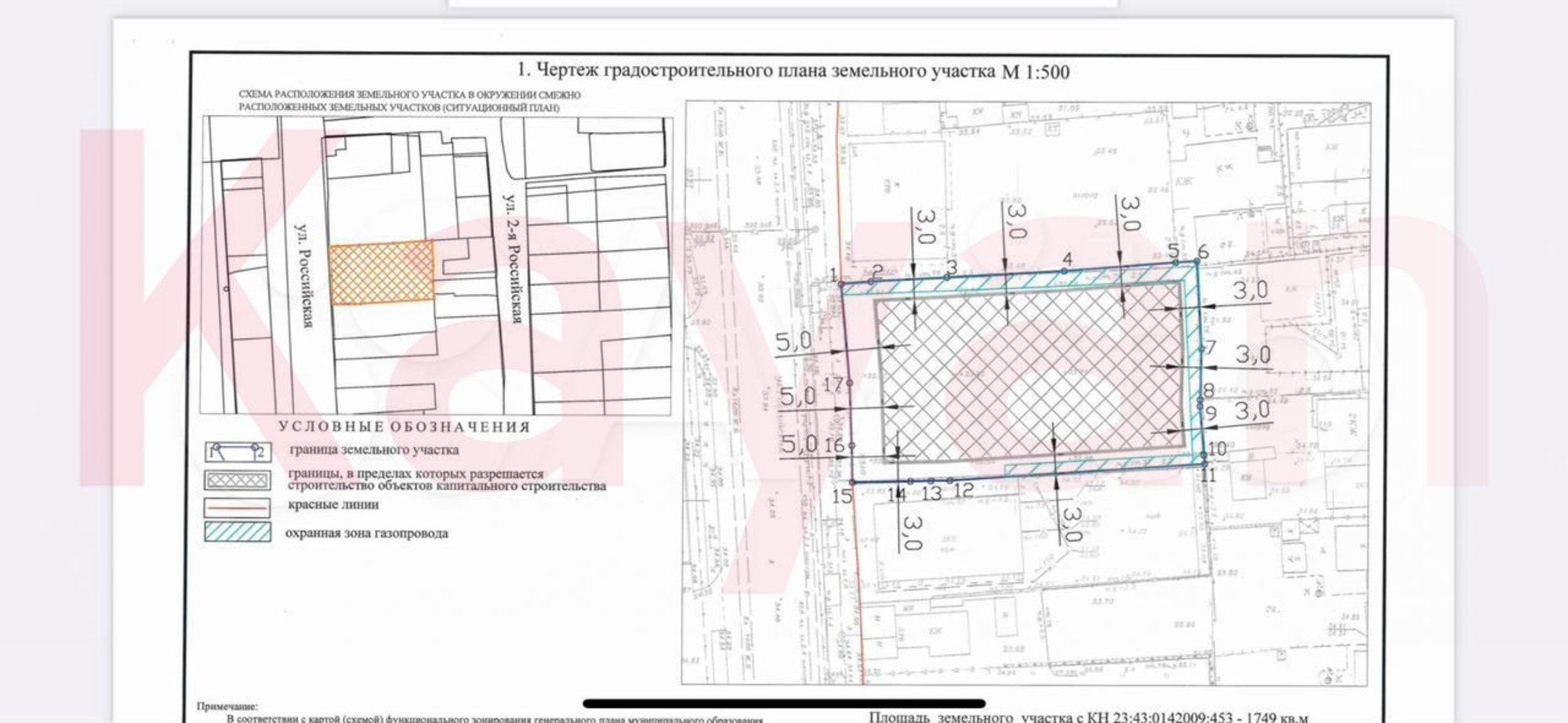Click the teal hatched gas zone legend symbol
Image resolution: width=1568 pixels, height=723 pixels.
pyautogui.click(x=238, y=532)
